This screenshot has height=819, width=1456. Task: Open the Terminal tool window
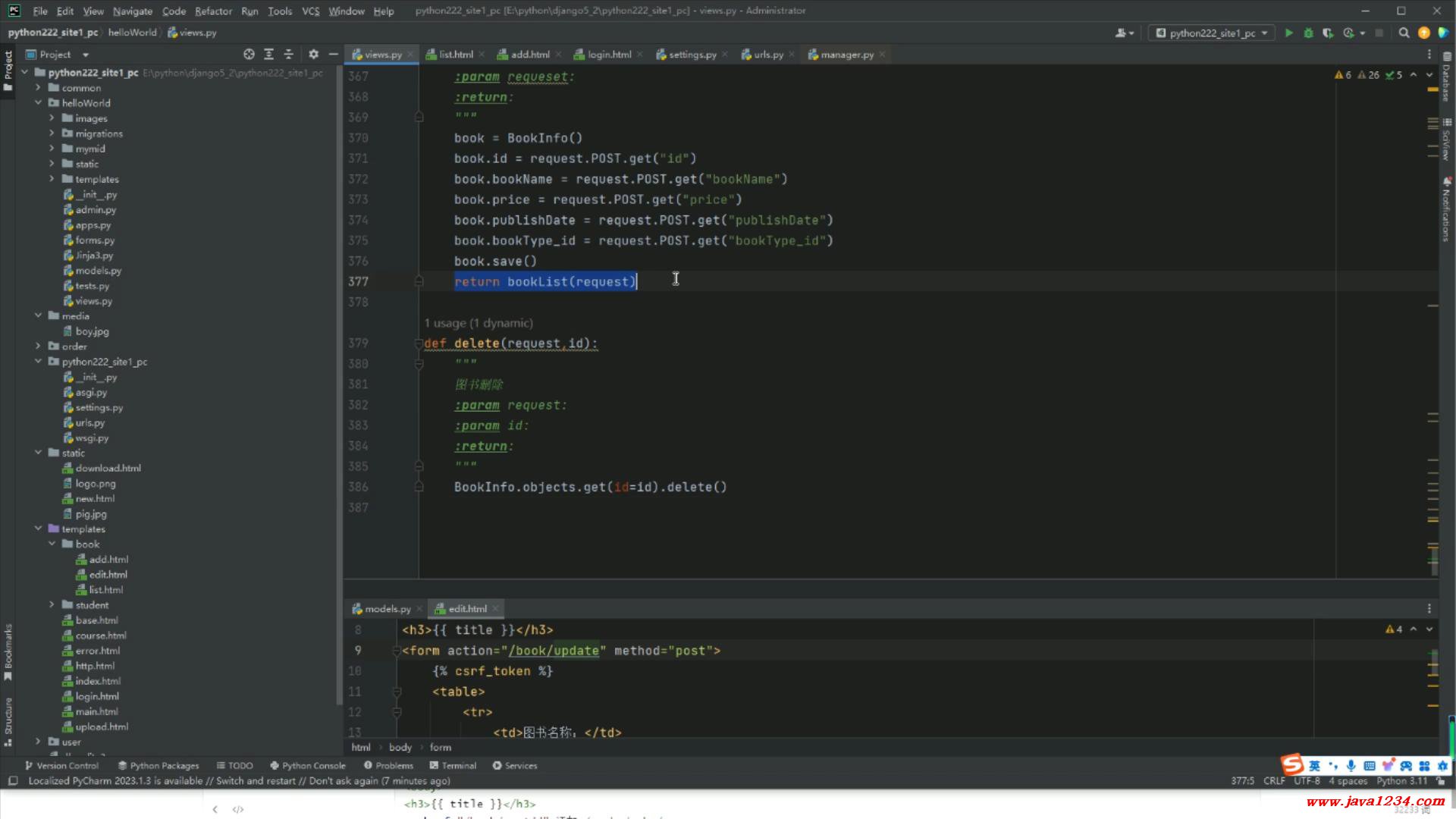(453, 765)
